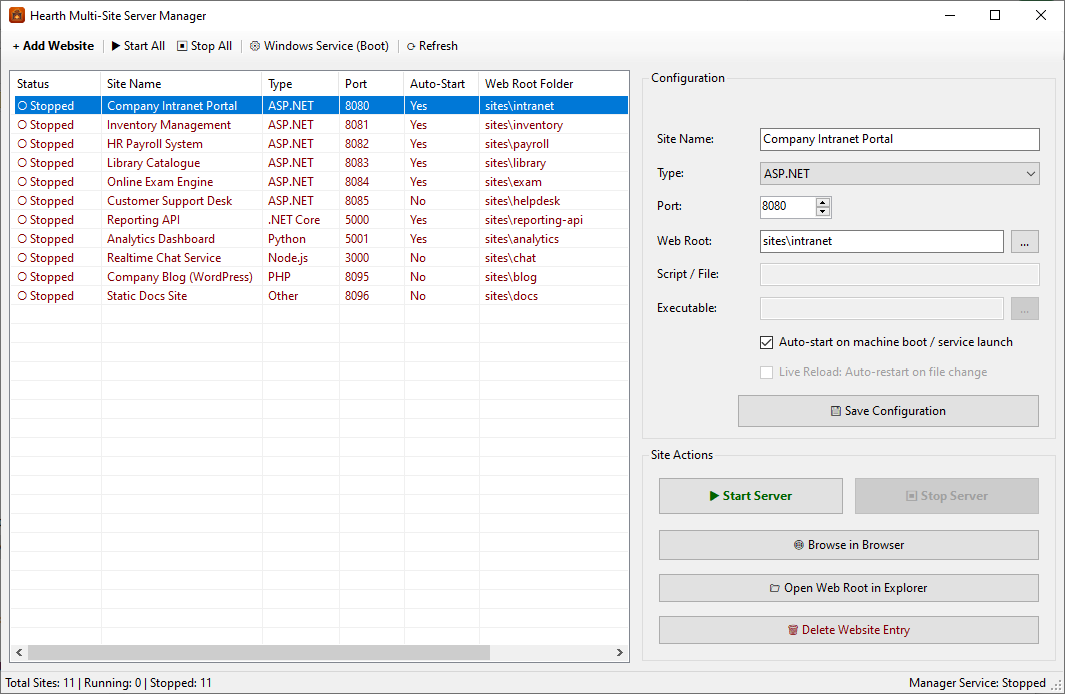Sort by Web Root Folder column header
The image size is (1065, 694).
click(554, 84)
